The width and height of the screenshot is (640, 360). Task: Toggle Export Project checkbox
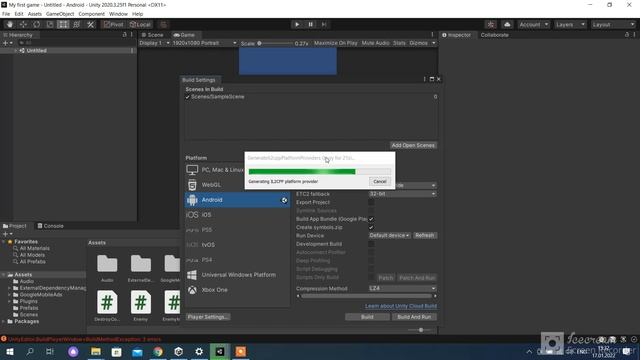[371, 202]
